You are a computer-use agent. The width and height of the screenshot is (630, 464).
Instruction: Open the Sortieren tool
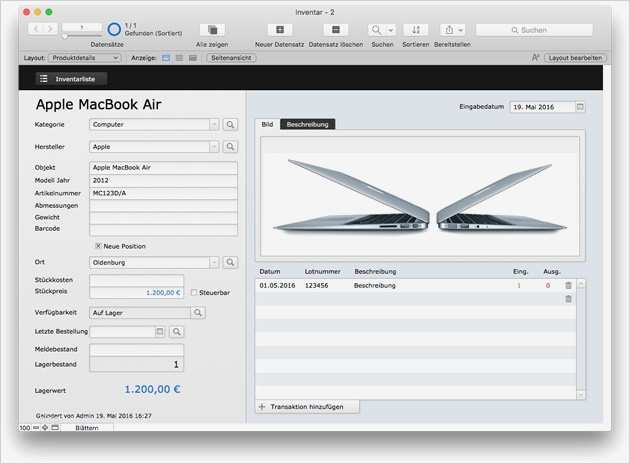coord(417,30)
